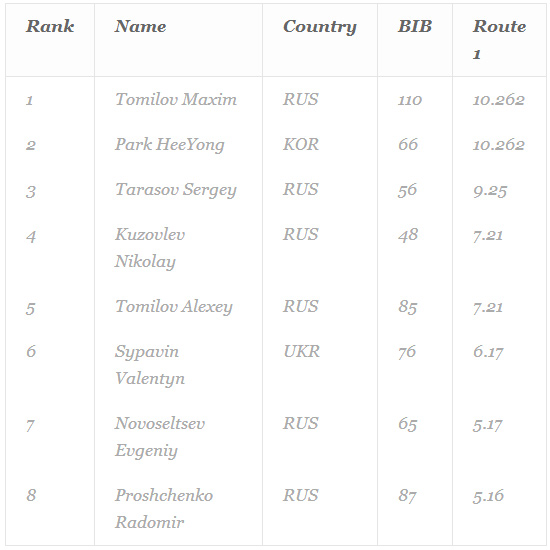Image resolution: width=550 pixels, height=550 pixels.
Task: Click BIB number 110
Action: click(410, 100)
